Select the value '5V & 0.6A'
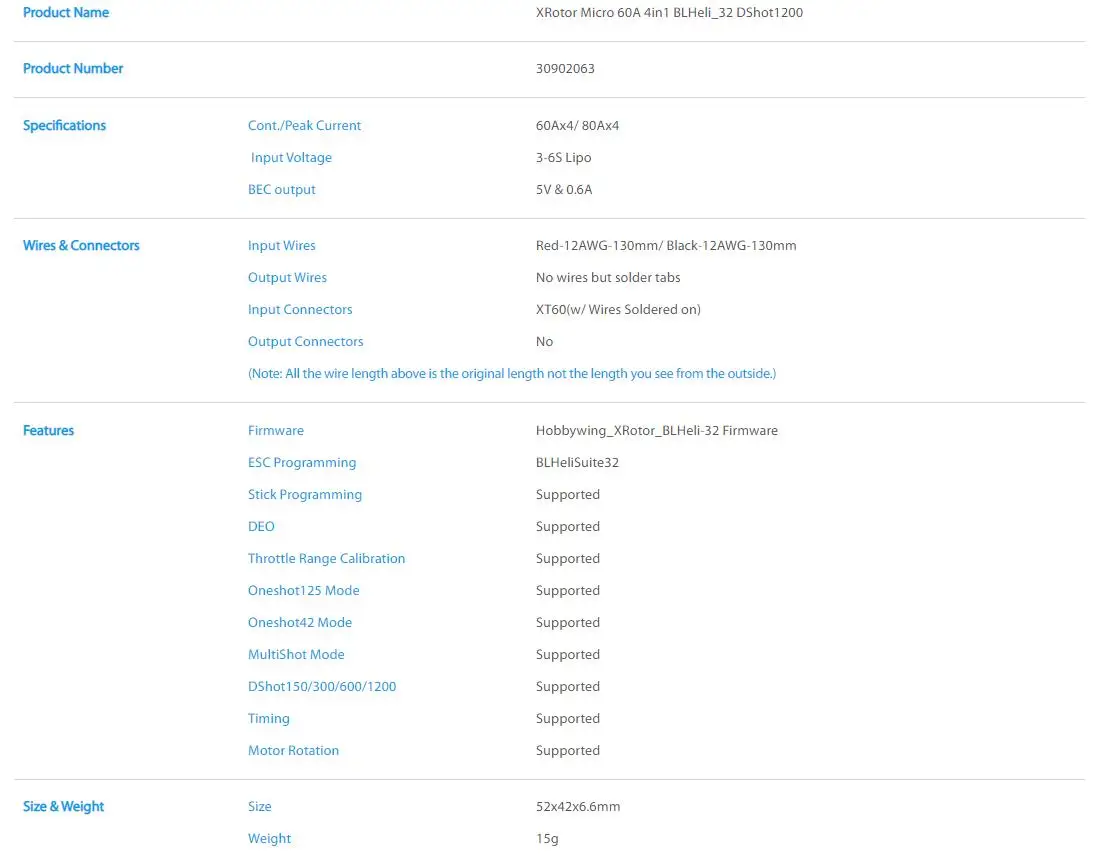1093x854 pixels. [564, 190]
